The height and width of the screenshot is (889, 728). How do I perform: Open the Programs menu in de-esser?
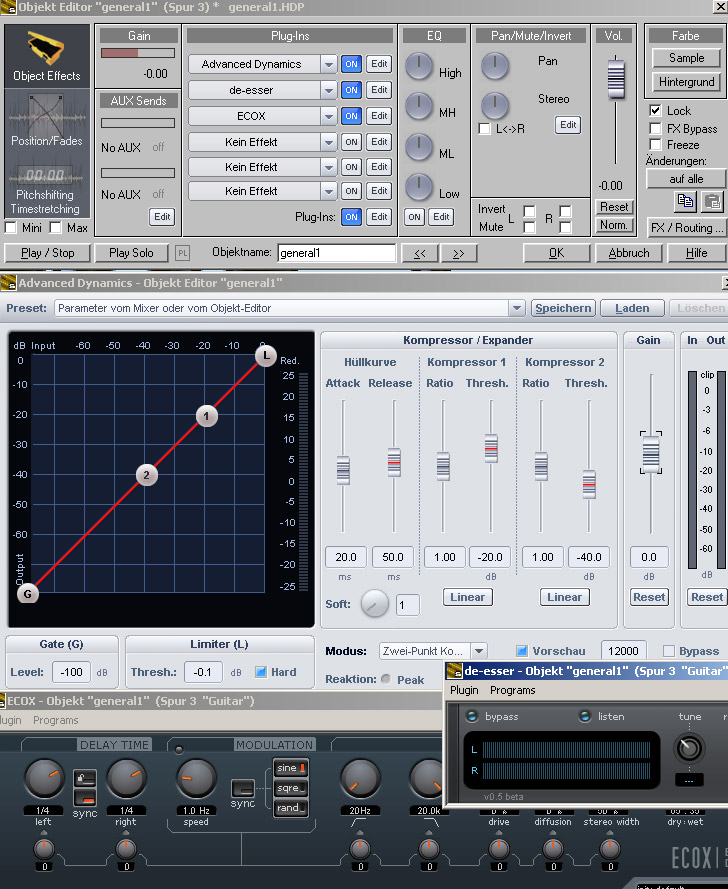(512, 690)
